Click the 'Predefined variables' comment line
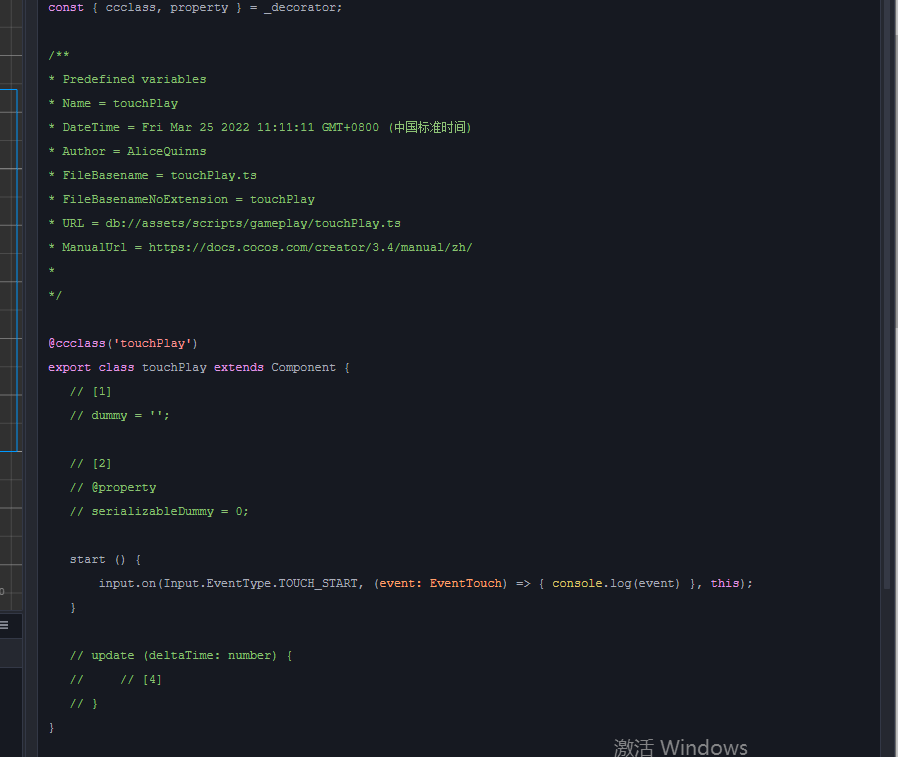The image size is (898, 757). point(128,80)
